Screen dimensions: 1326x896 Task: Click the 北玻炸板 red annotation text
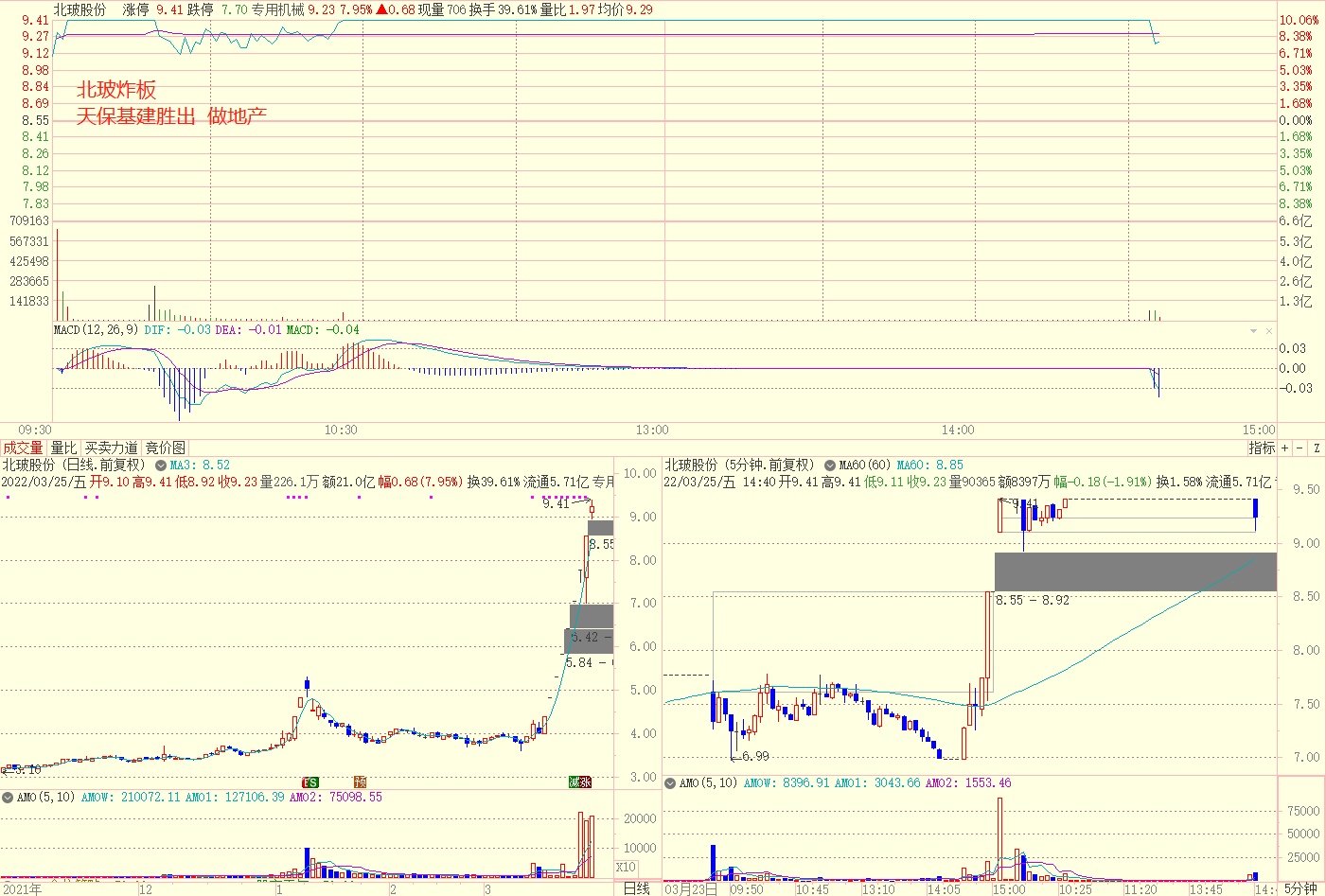point(116,90)
